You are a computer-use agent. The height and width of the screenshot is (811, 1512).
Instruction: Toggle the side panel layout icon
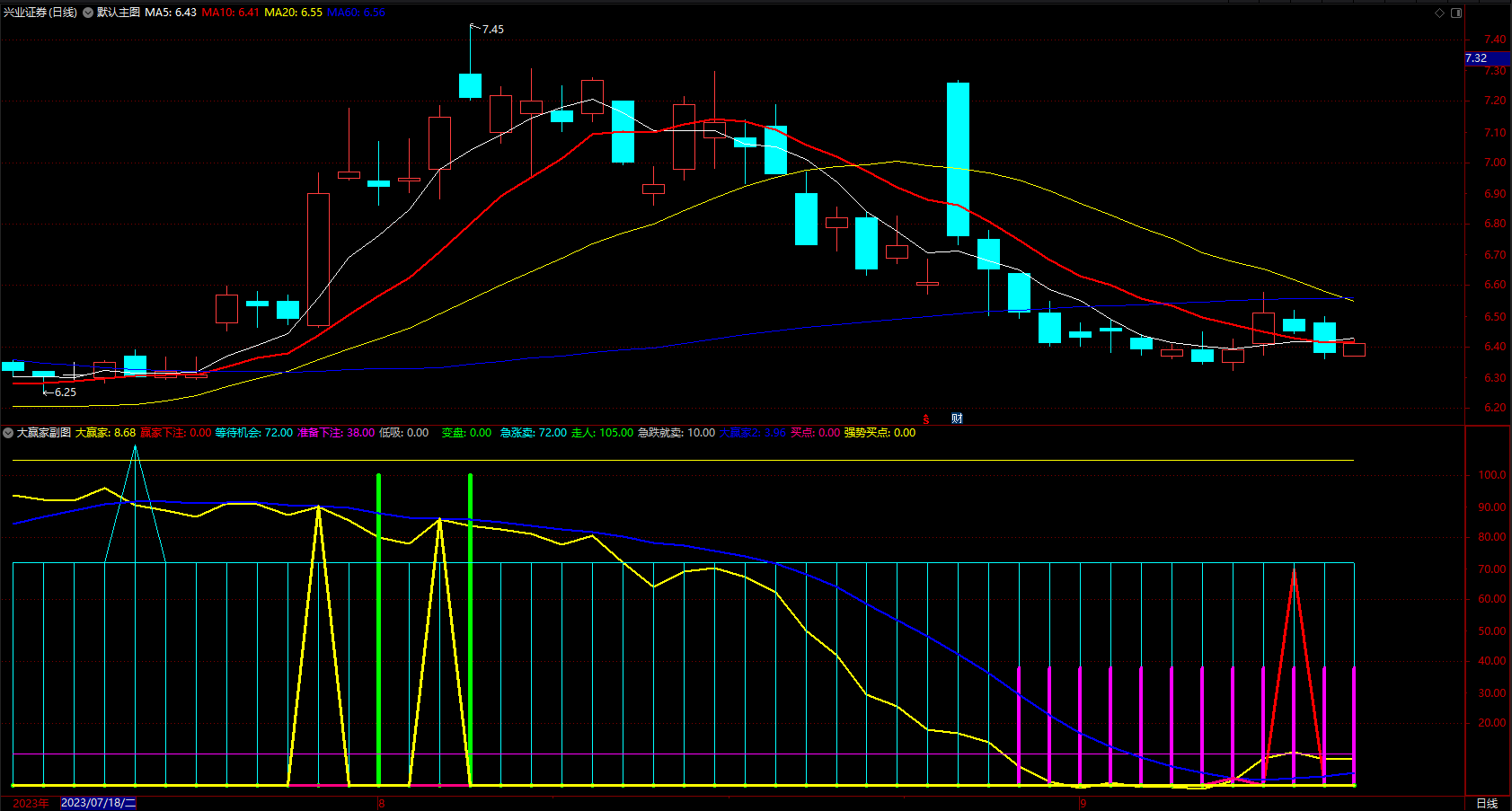click(x=1456, y=13)
